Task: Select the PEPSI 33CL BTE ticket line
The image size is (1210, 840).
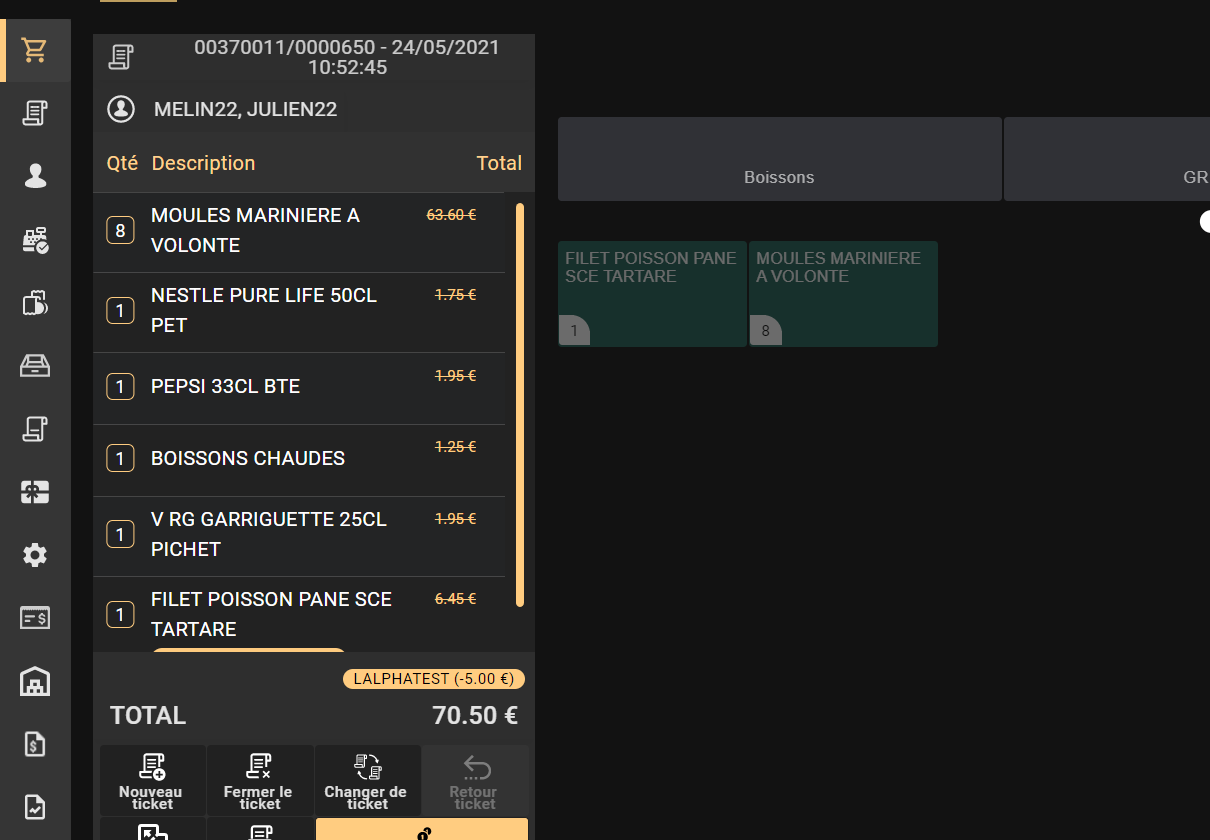Action: (x=299, y=388)
